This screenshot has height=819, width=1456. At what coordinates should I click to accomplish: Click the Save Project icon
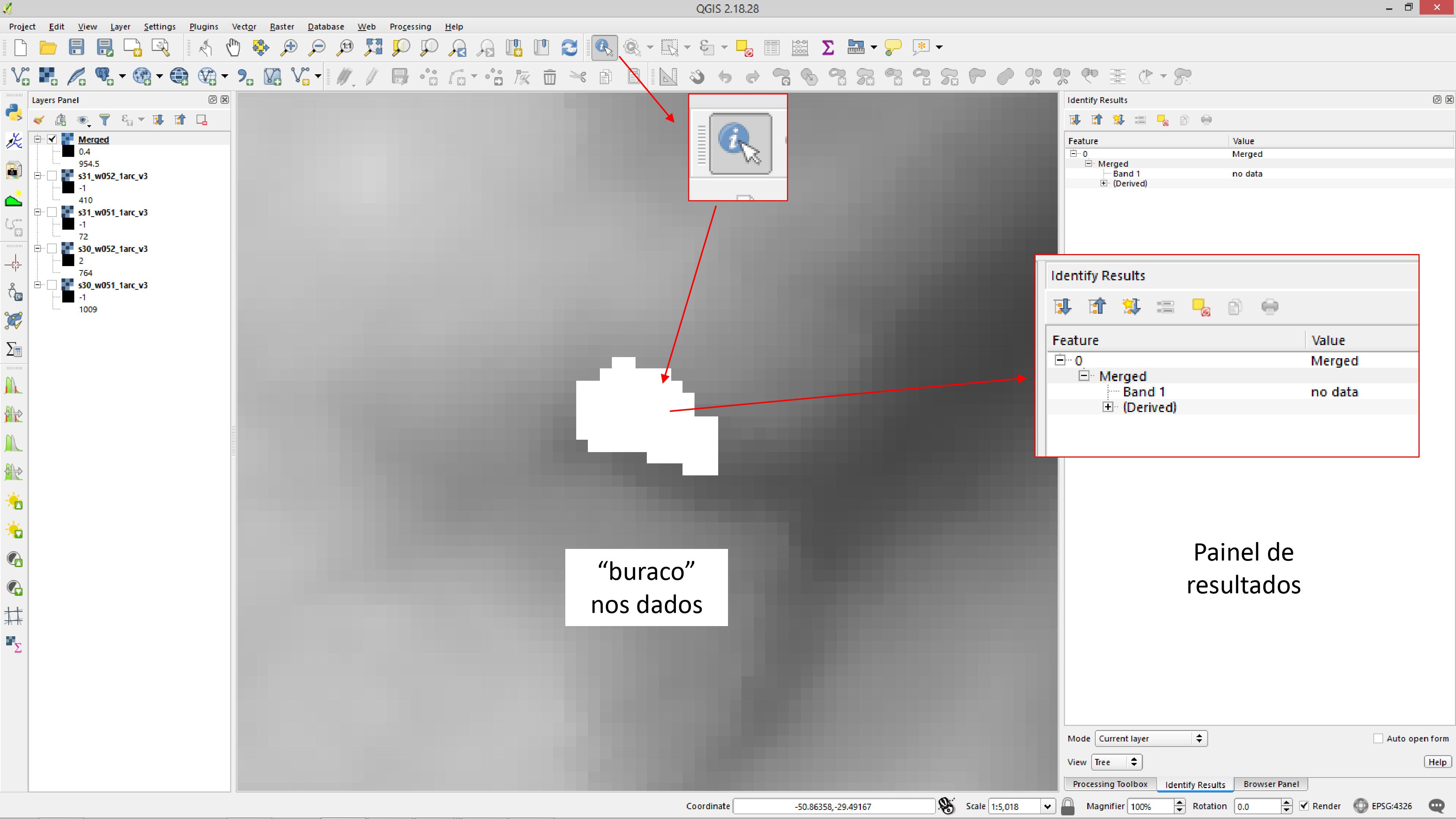pyautogui.click(x=76, y=47)
